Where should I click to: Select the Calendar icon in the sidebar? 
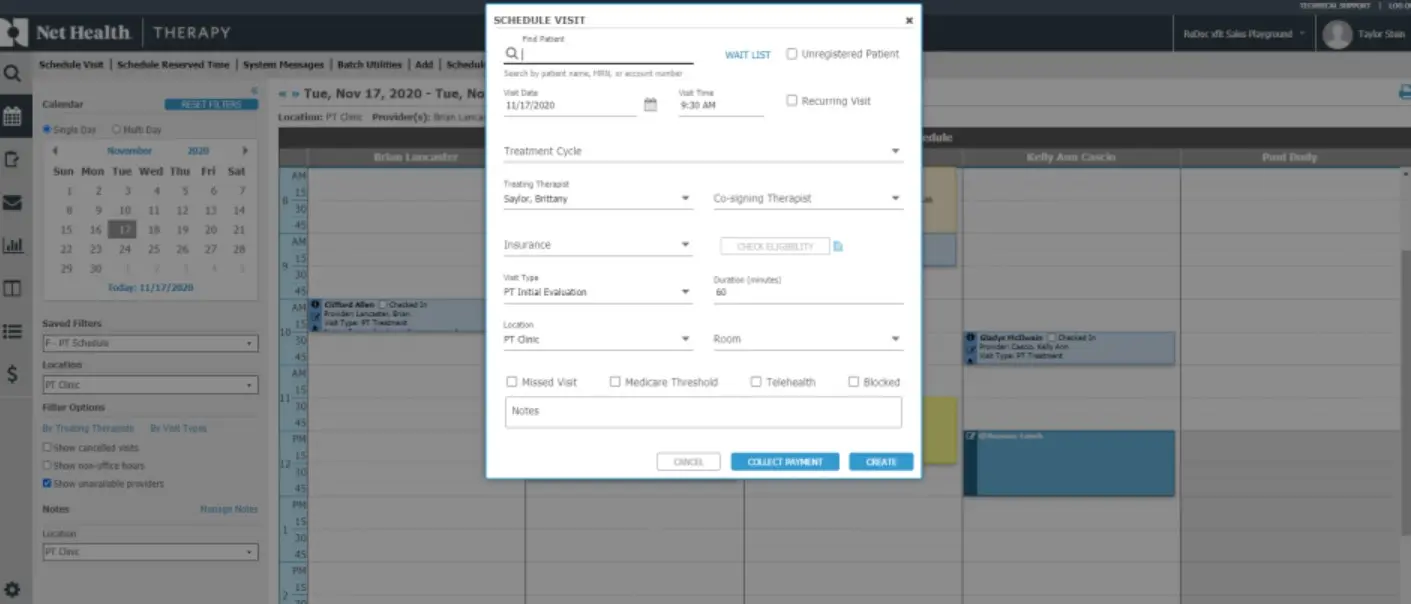(13, 116)
